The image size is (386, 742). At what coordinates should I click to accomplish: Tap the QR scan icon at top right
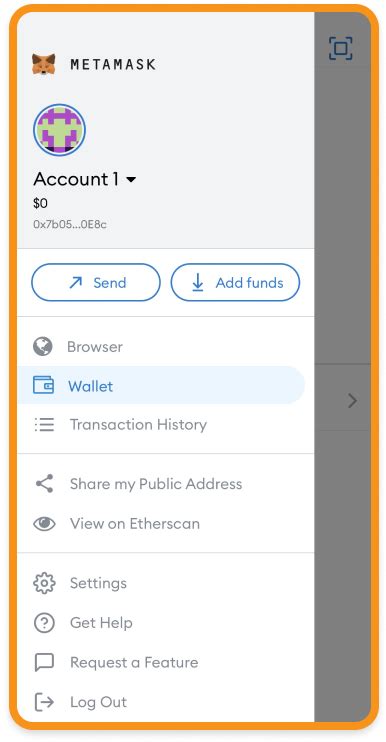pos(341,48)
